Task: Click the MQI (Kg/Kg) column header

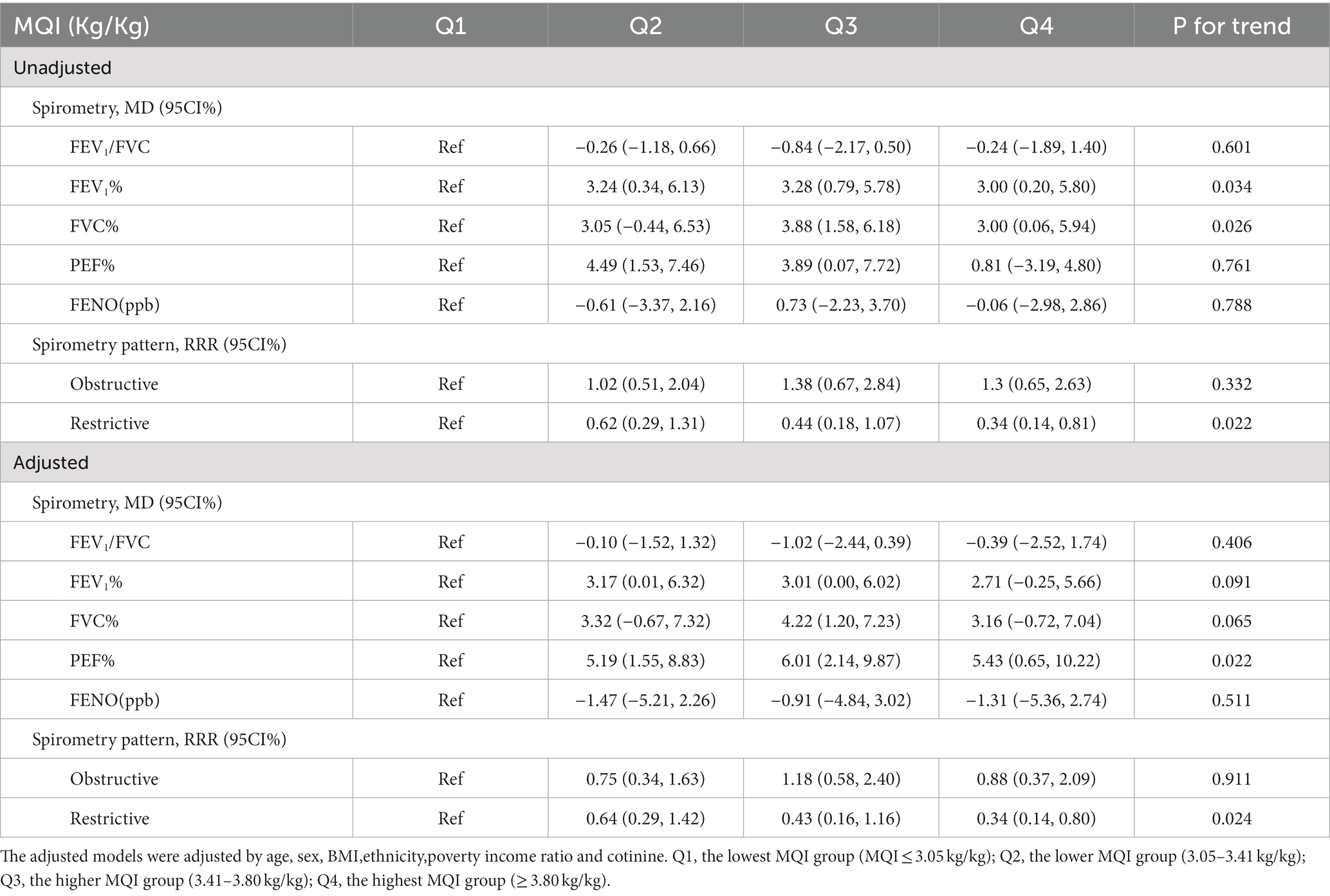Action: pyautogui.click(x=82, y=26)
